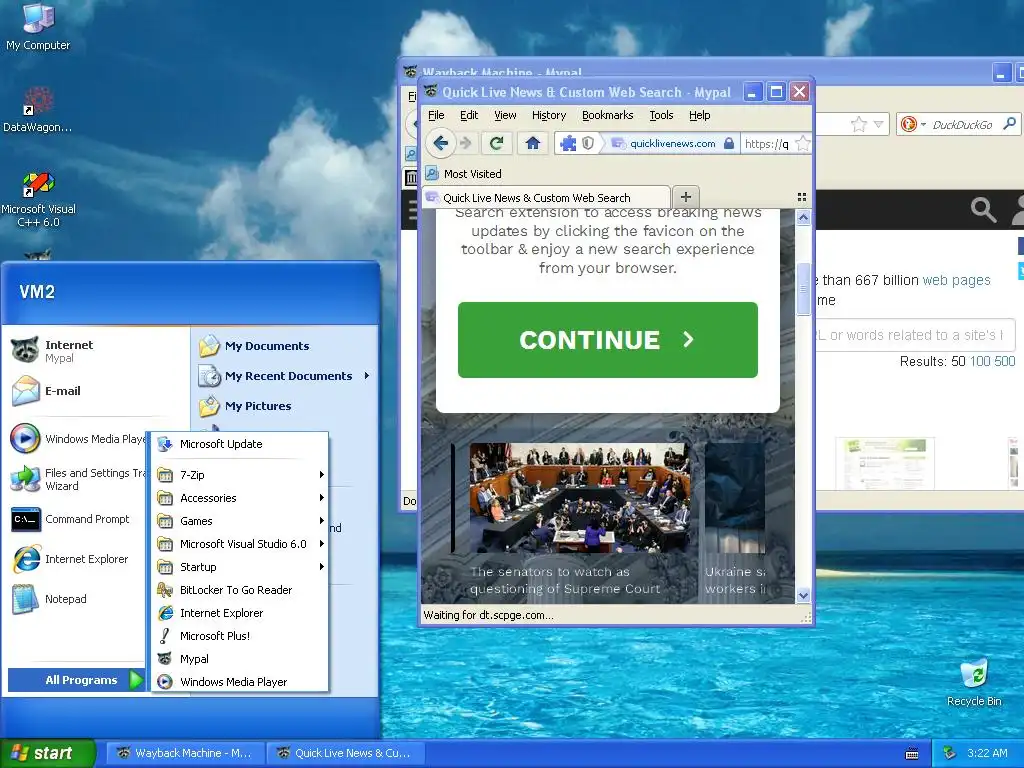The image size is (1024, 768).
Task: Open My Documents from start menu
Action: 285,346
